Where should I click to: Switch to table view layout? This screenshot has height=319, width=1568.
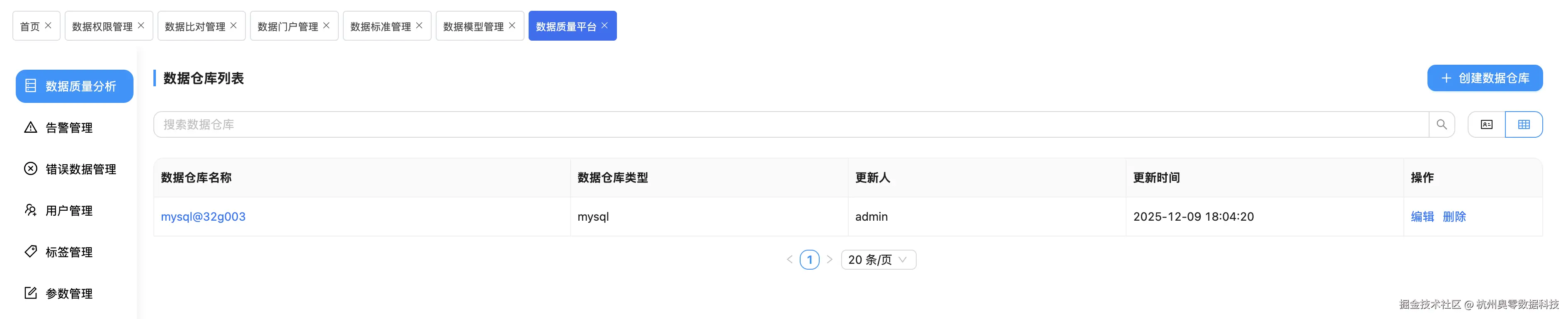pos(1524,125)
